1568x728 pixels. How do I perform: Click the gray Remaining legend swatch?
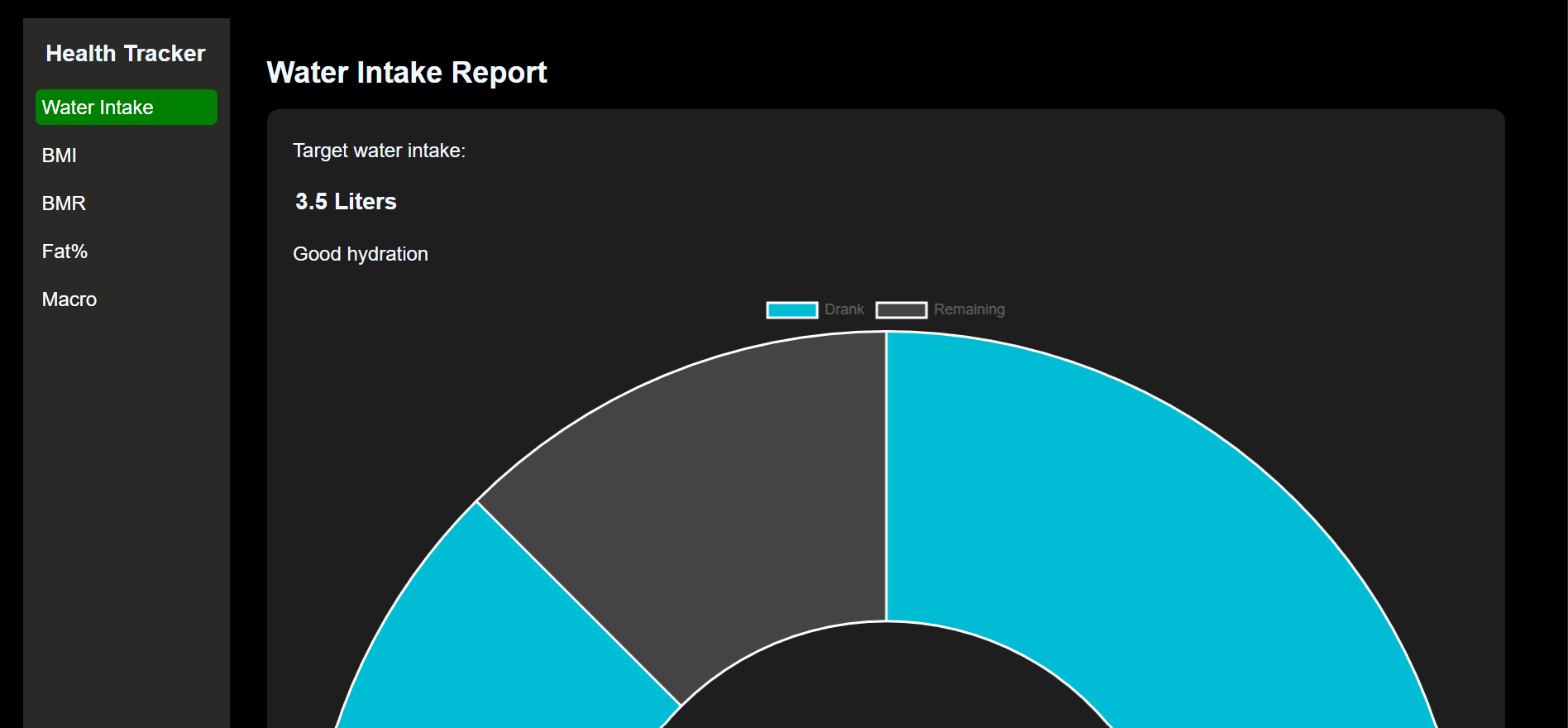(901, 309)
